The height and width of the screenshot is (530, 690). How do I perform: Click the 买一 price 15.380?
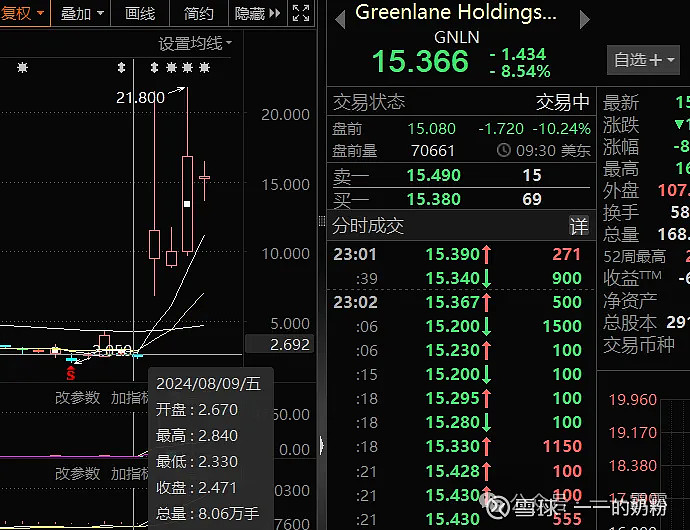point(433,199)
